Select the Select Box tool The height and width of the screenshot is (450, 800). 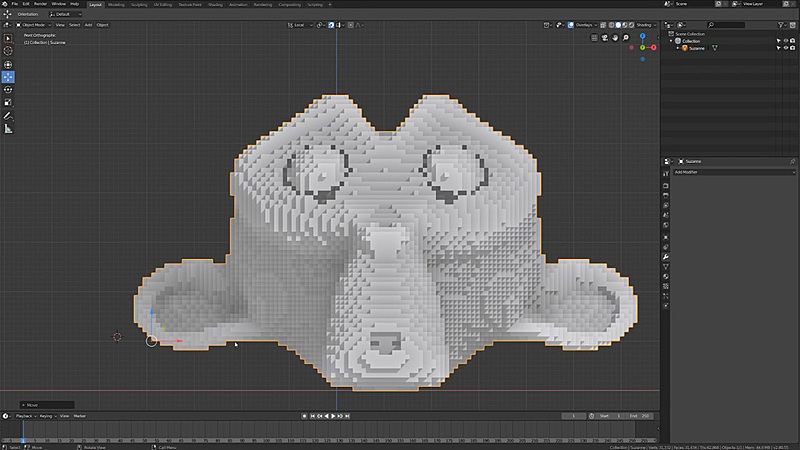(x=8, y=38)
